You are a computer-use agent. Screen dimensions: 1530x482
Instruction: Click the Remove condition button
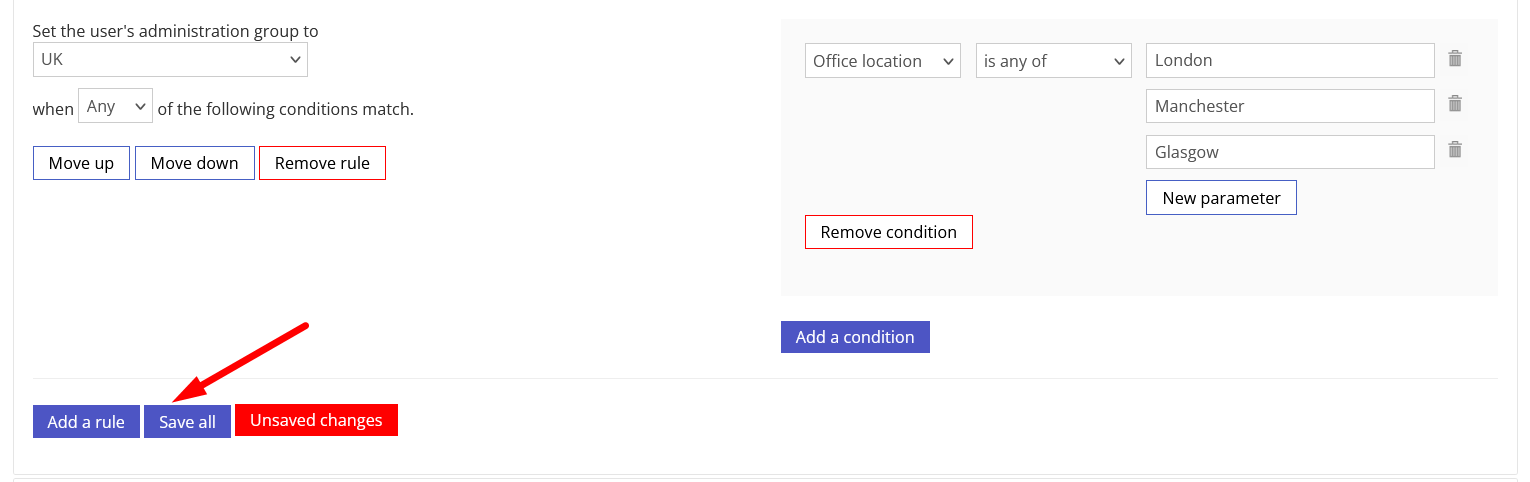(889, 232)
